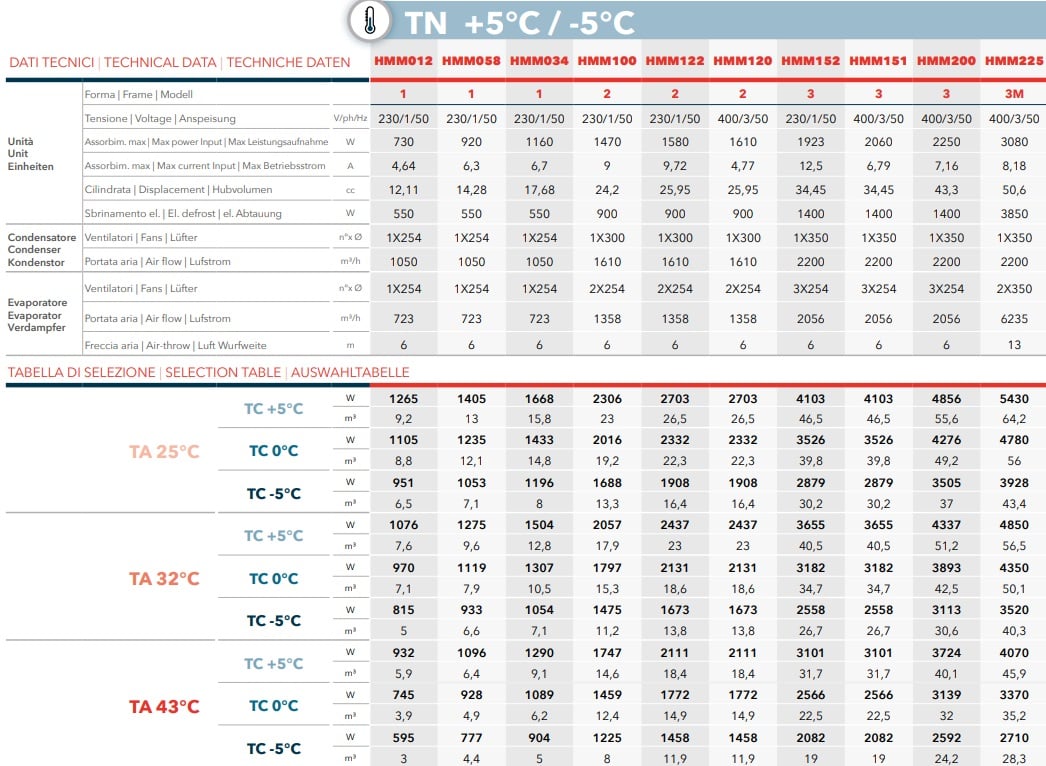This screenshot has height=766, width=1046.
Task: Click the 2710 W capacity value
Action: click(x=1014, y=738)
